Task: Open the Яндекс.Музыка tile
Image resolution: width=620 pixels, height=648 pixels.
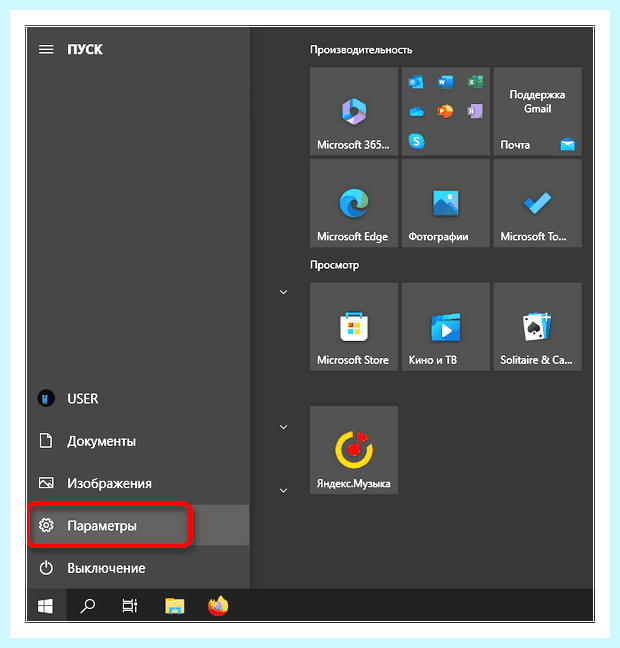Action: pyautogui.click(x=354, y=450)
